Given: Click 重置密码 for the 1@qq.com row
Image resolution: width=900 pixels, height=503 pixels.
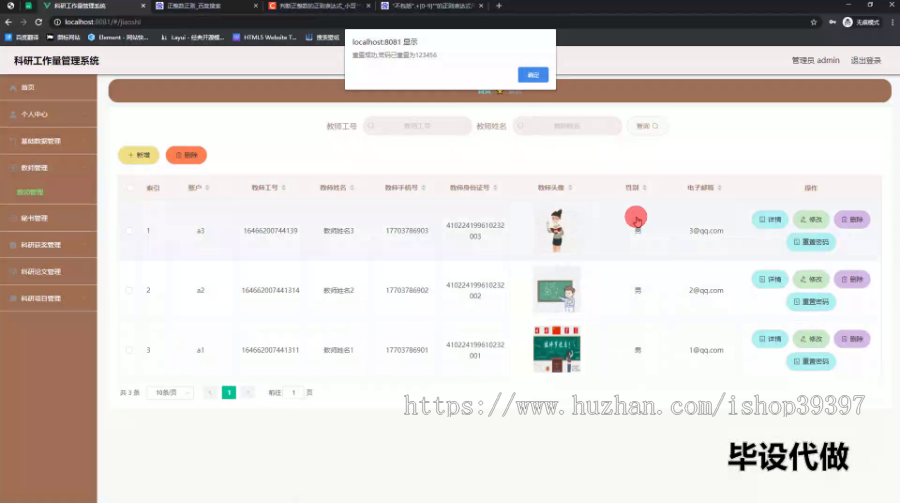Looking at the screenshot, I should [811, 361].
